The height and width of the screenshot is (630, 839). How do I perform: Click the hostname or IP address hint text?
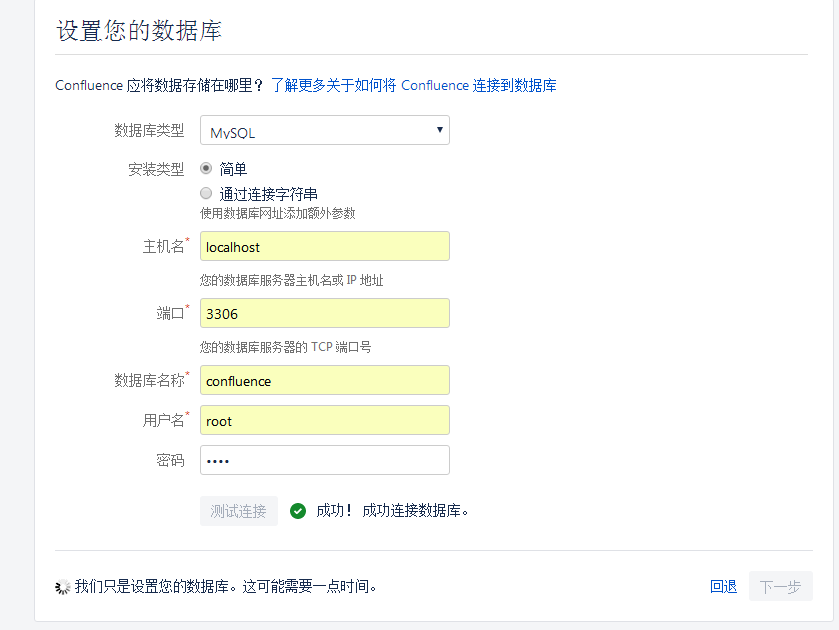coord(291,281)
